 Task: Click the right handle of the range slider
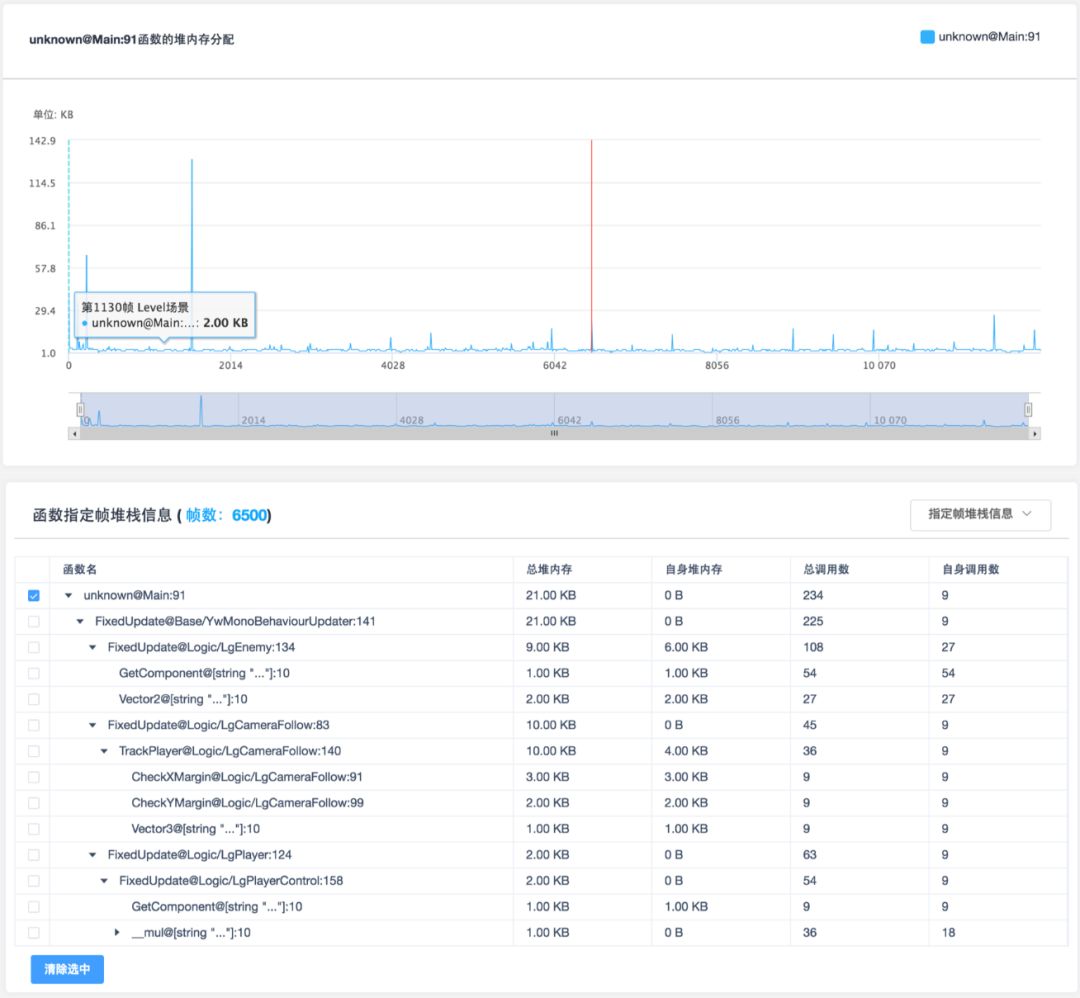click(1028, 410)
